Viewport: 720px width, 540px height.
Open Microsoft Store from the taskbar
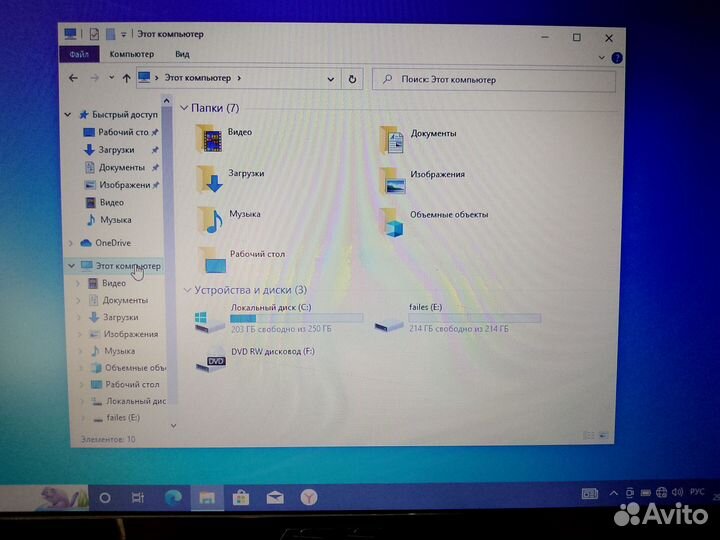point(241,497)
